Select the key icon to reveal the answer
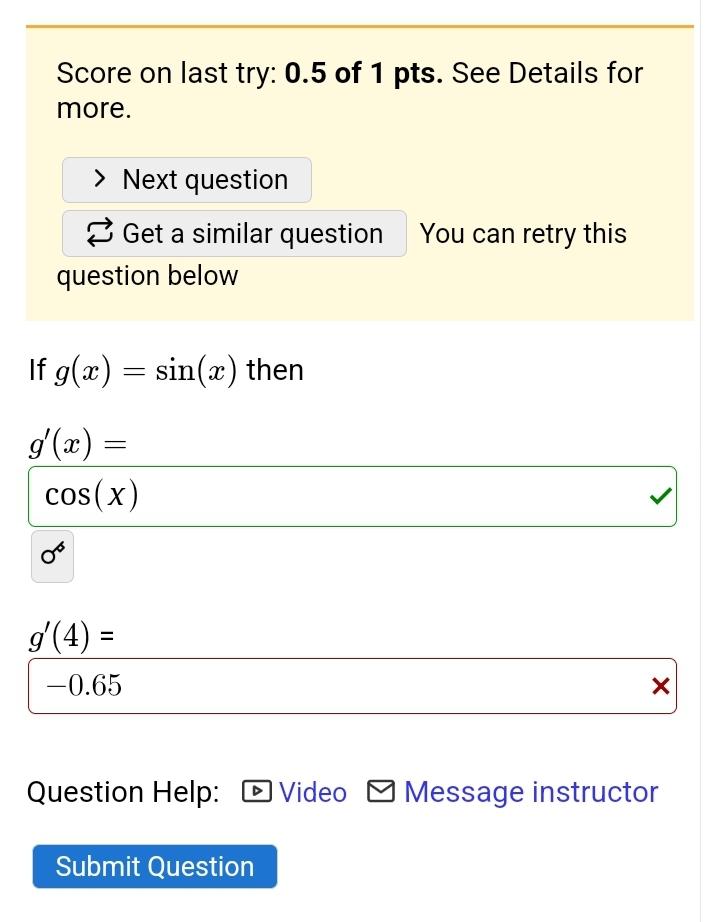The height and width of the screenshot is (922, 719). [x=51, y=556]
